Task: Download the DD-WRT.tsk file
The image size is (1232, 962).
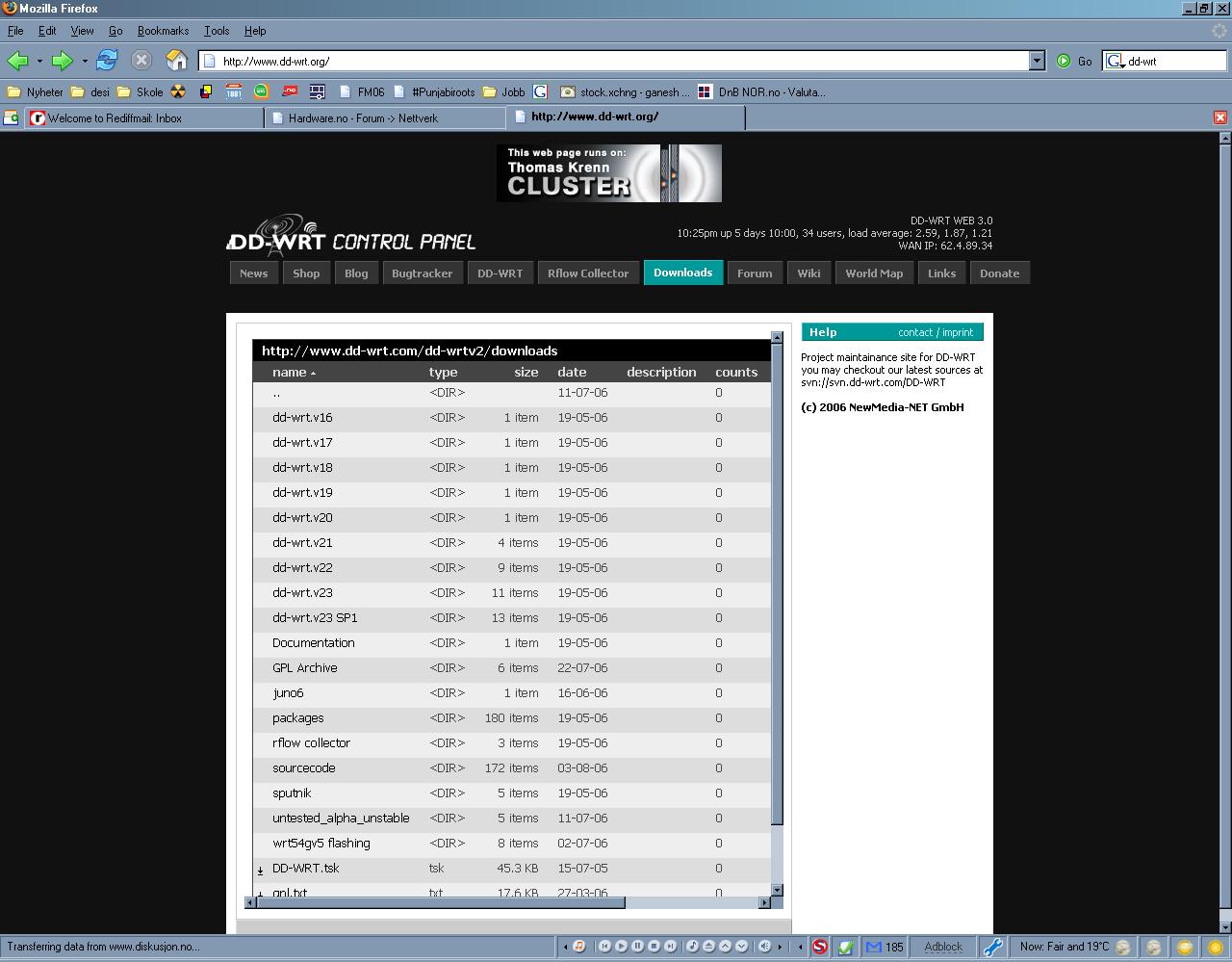Action: click(x=306, y=869)
